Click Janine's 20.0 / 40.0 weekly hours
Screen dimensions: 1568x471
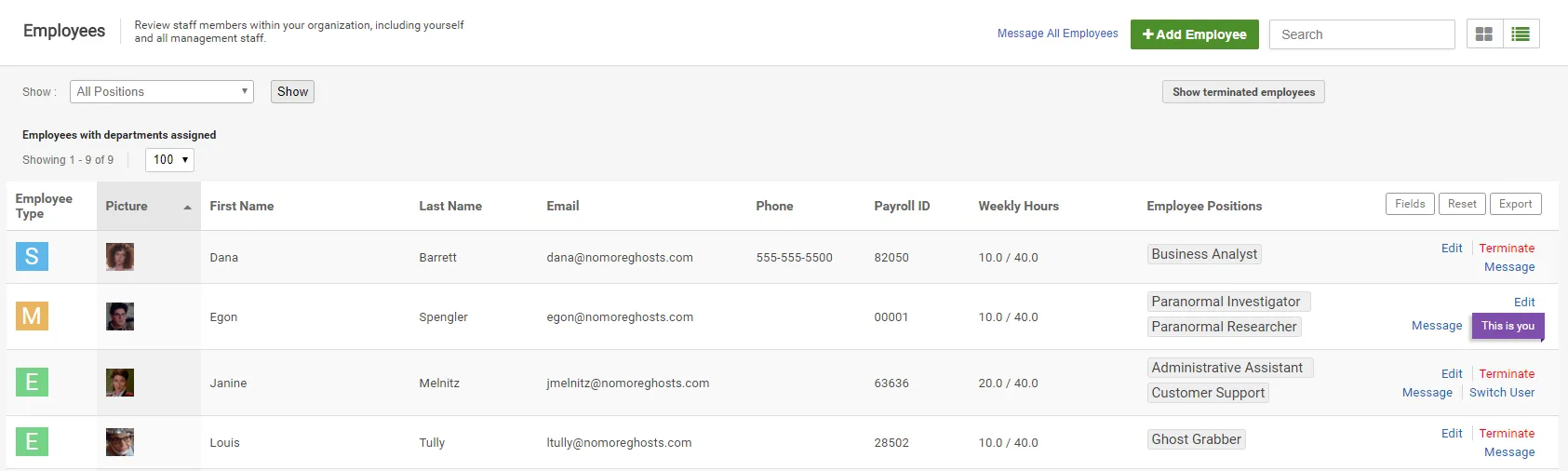point(1008,383)
